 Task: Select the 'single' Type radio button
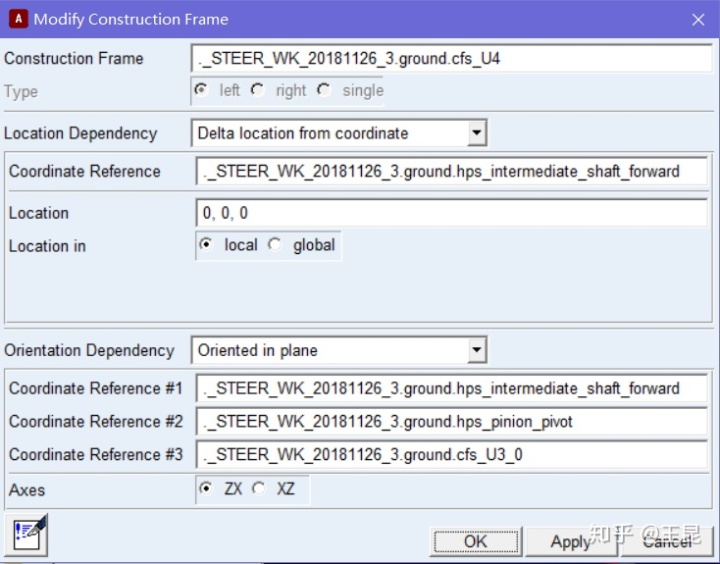pos(324,90)
